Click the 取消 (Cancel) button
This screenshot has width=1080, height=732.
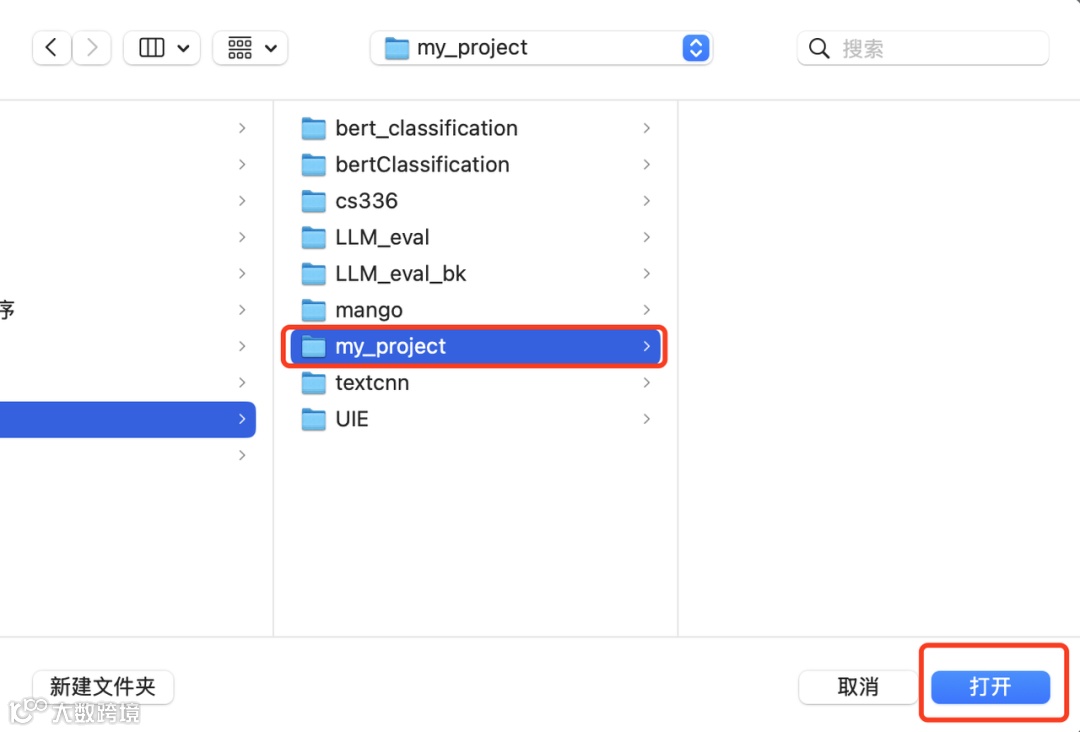tap(857, 687)
